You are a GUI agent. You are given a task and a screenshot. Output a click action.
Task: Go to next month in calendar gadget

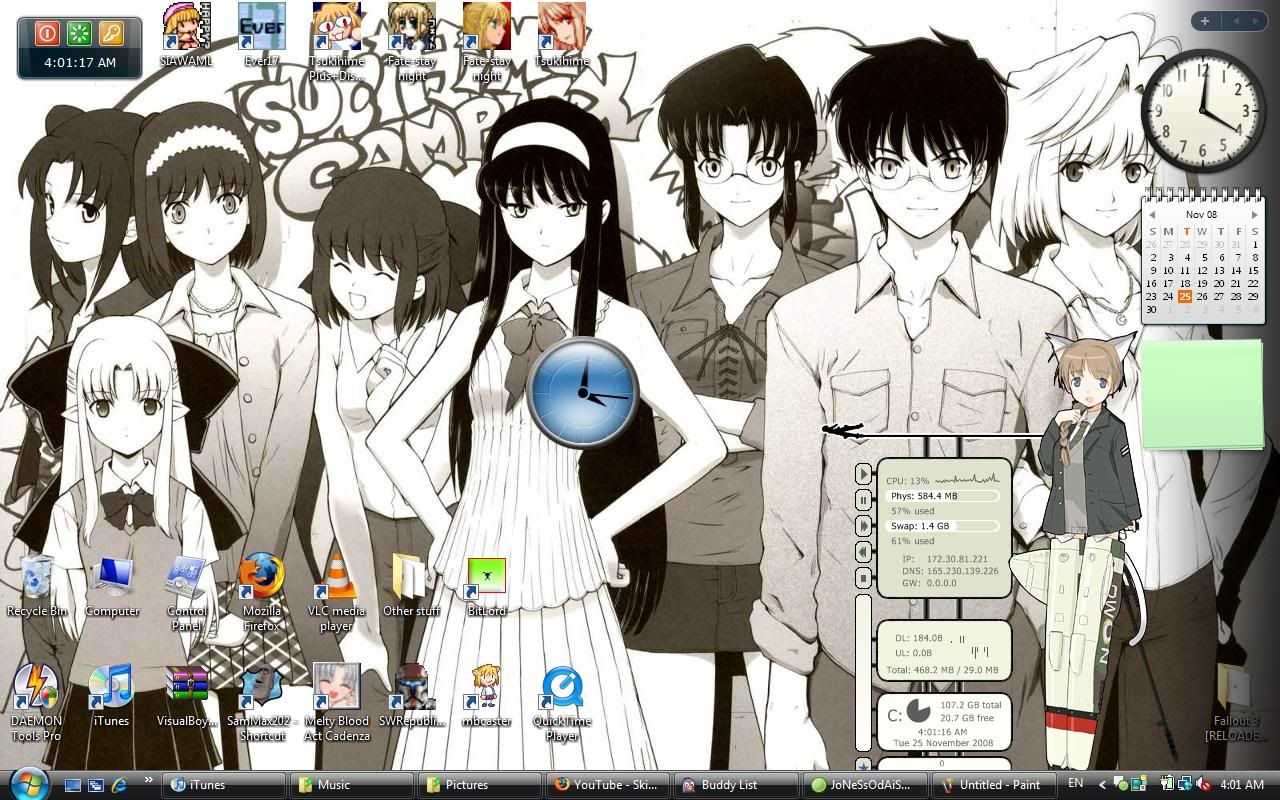click(x=1254, y=215)
